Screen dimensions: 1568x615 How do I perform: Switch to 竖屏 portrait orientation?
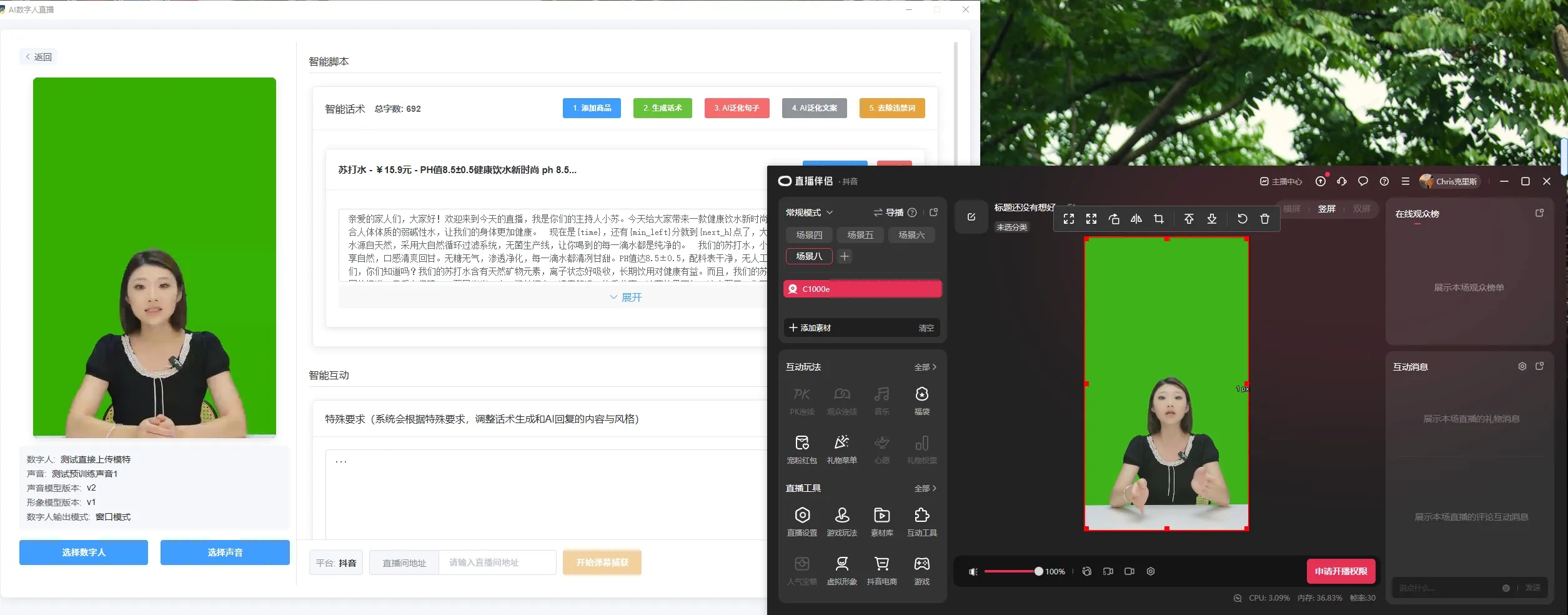[1327, 209]
